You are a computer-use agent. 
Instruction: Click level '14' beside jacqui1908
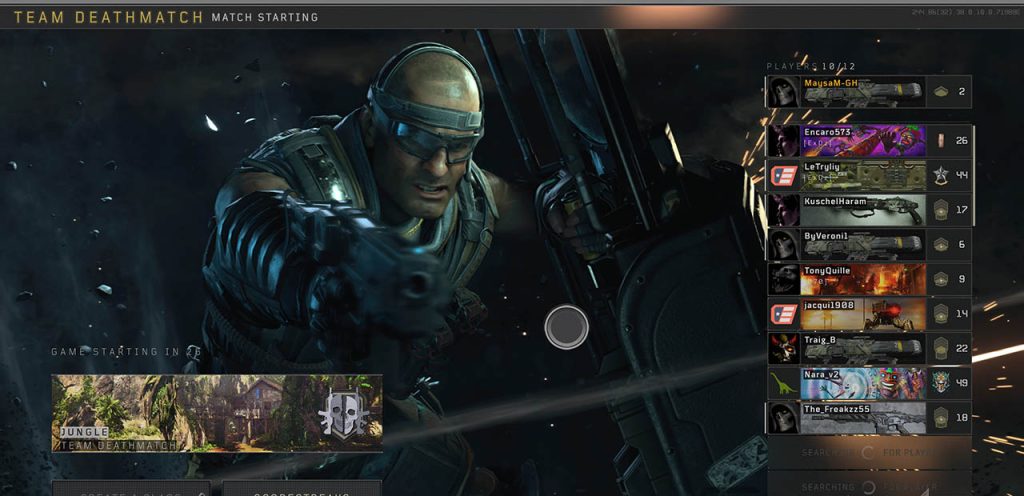tap(961, 314)
